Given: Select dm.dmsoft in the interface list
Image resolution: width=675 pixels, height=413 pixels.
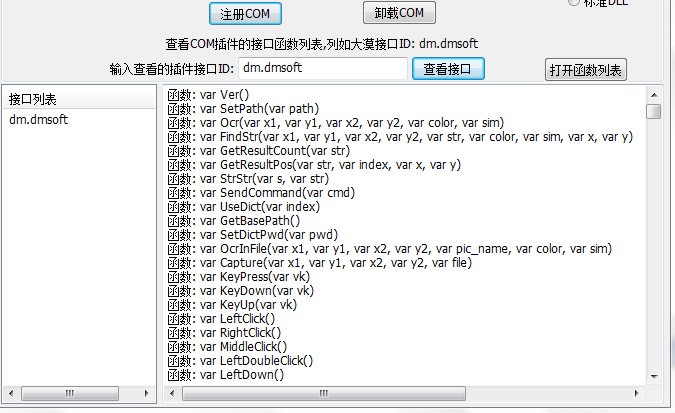Looking at the screenshot, I should coord(39,119).
